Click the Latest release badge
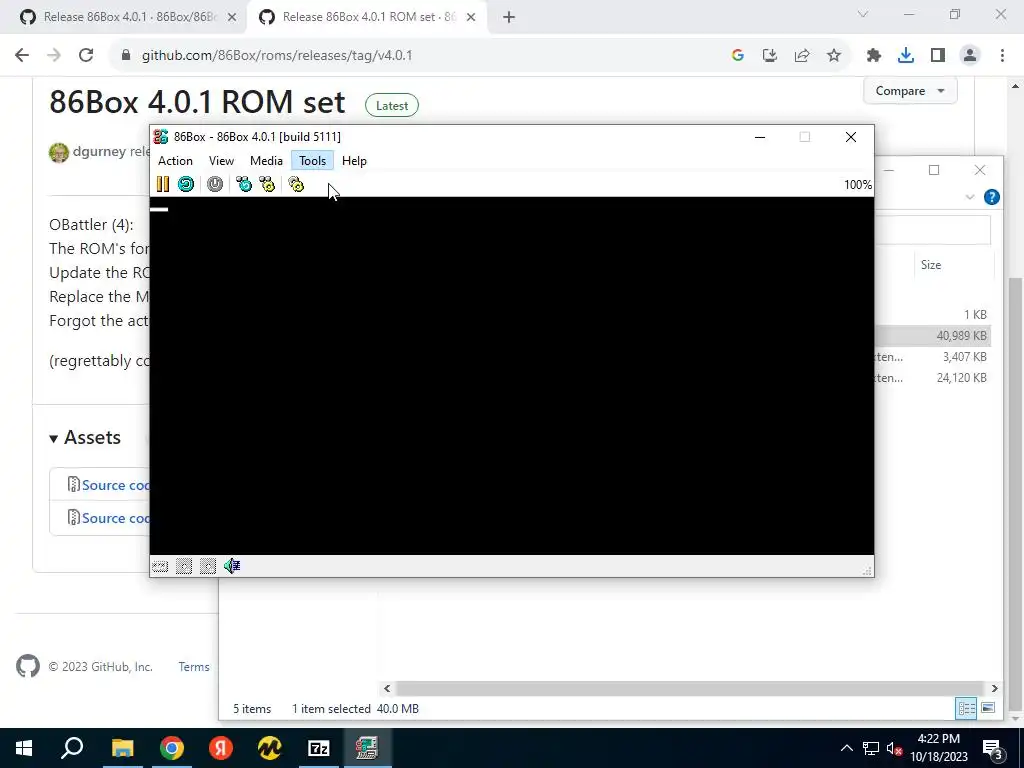This screenshot has width=1024, height=768. pyautogui.click(x=392, y=106)
